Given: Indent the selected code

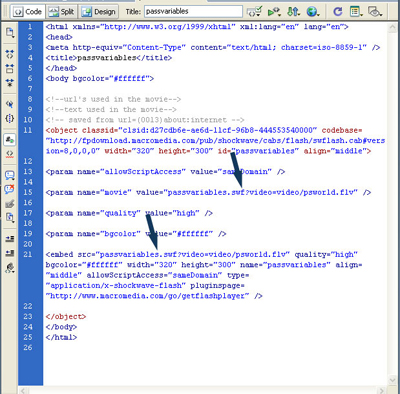Looking at the screenshot, I should point(10,239).
